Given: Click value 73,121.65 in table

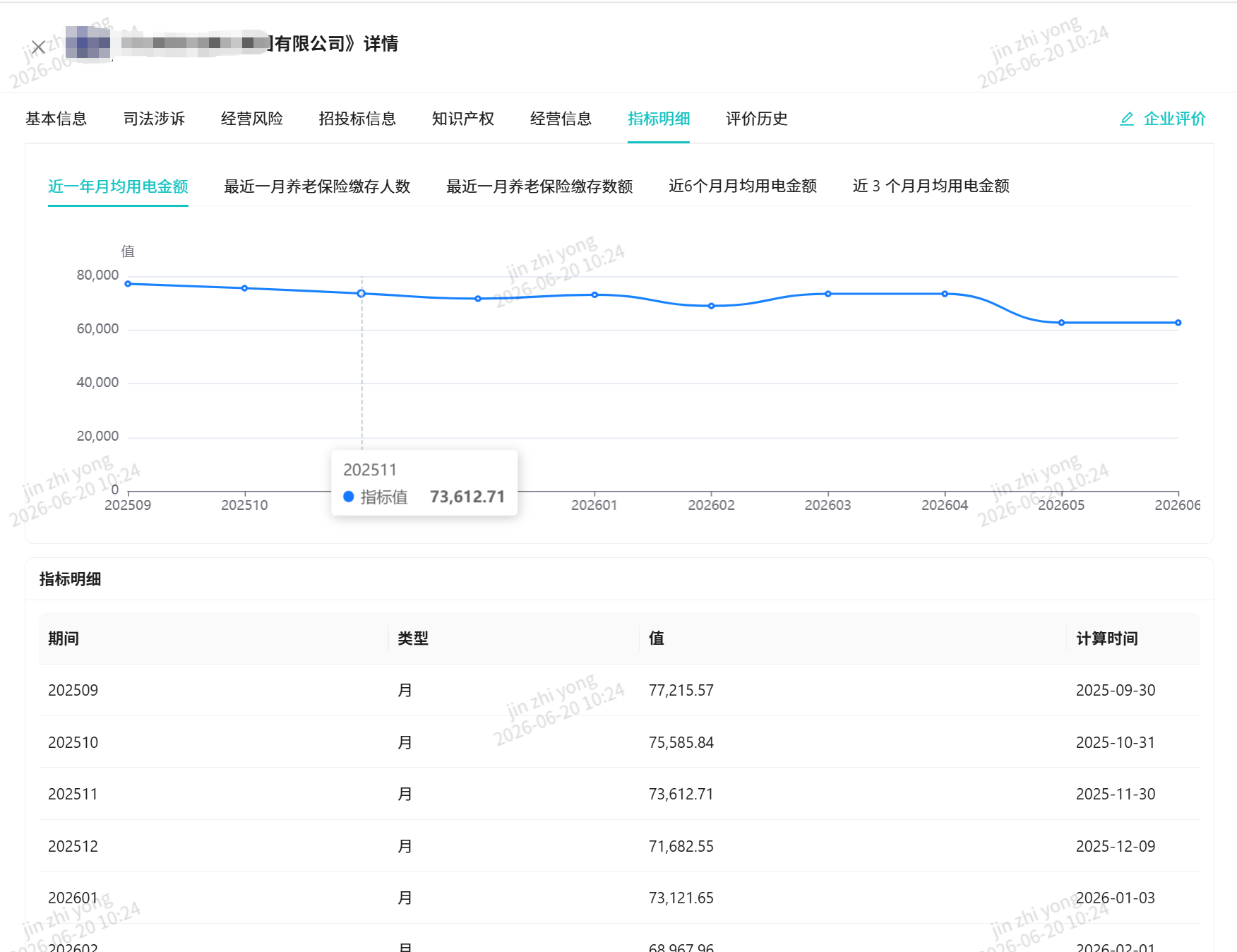Looking at the screenshot, I should (681, 898).
